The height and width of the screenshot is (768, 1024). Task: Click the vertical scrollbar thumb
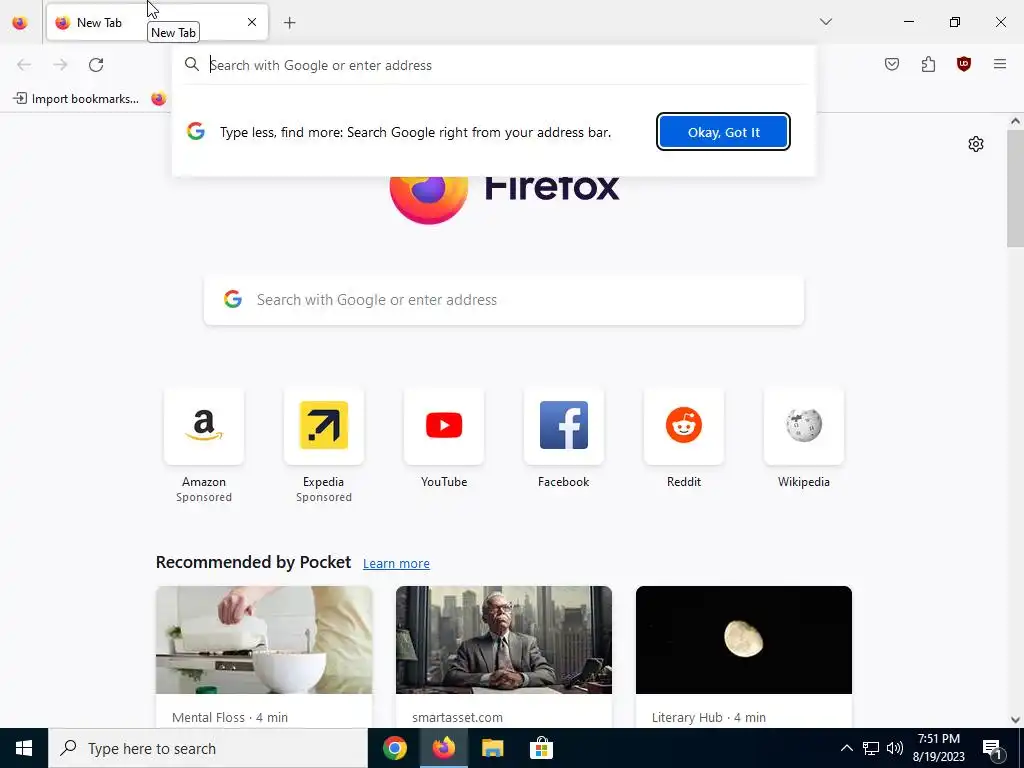(x=1015, y=188)
